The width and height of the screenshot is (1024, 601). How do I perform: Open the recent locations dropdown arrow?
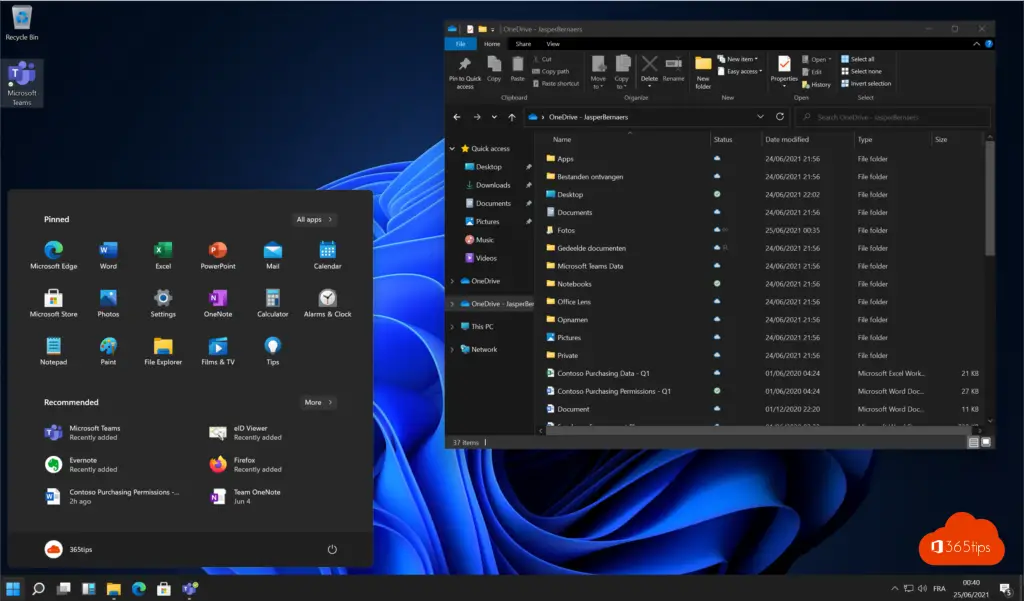point(494,117)
